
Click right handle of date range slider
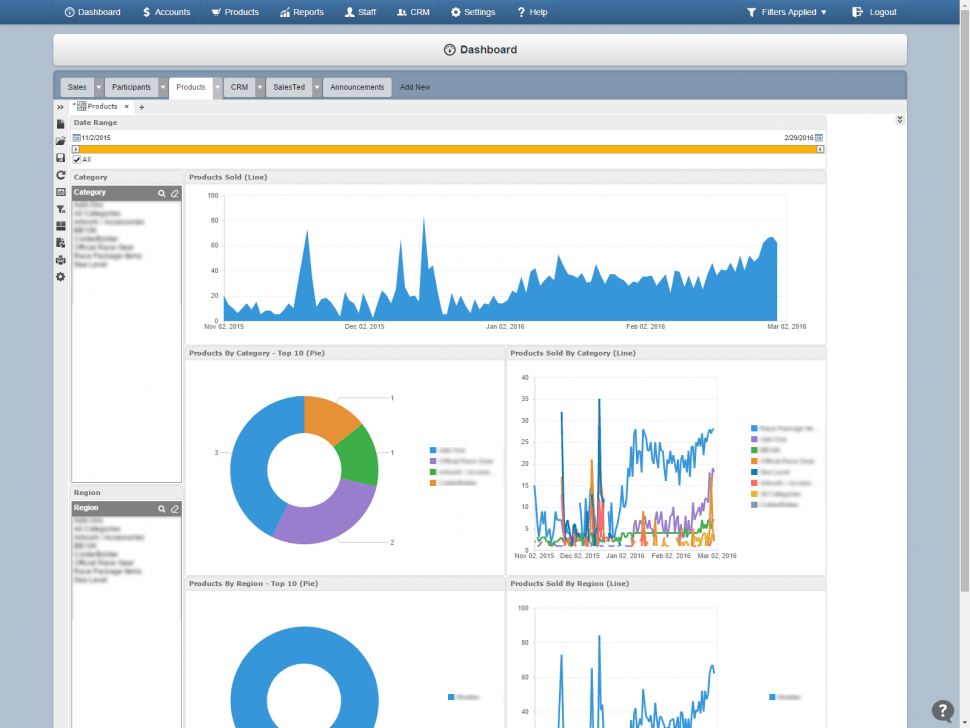tap(820, 149)
